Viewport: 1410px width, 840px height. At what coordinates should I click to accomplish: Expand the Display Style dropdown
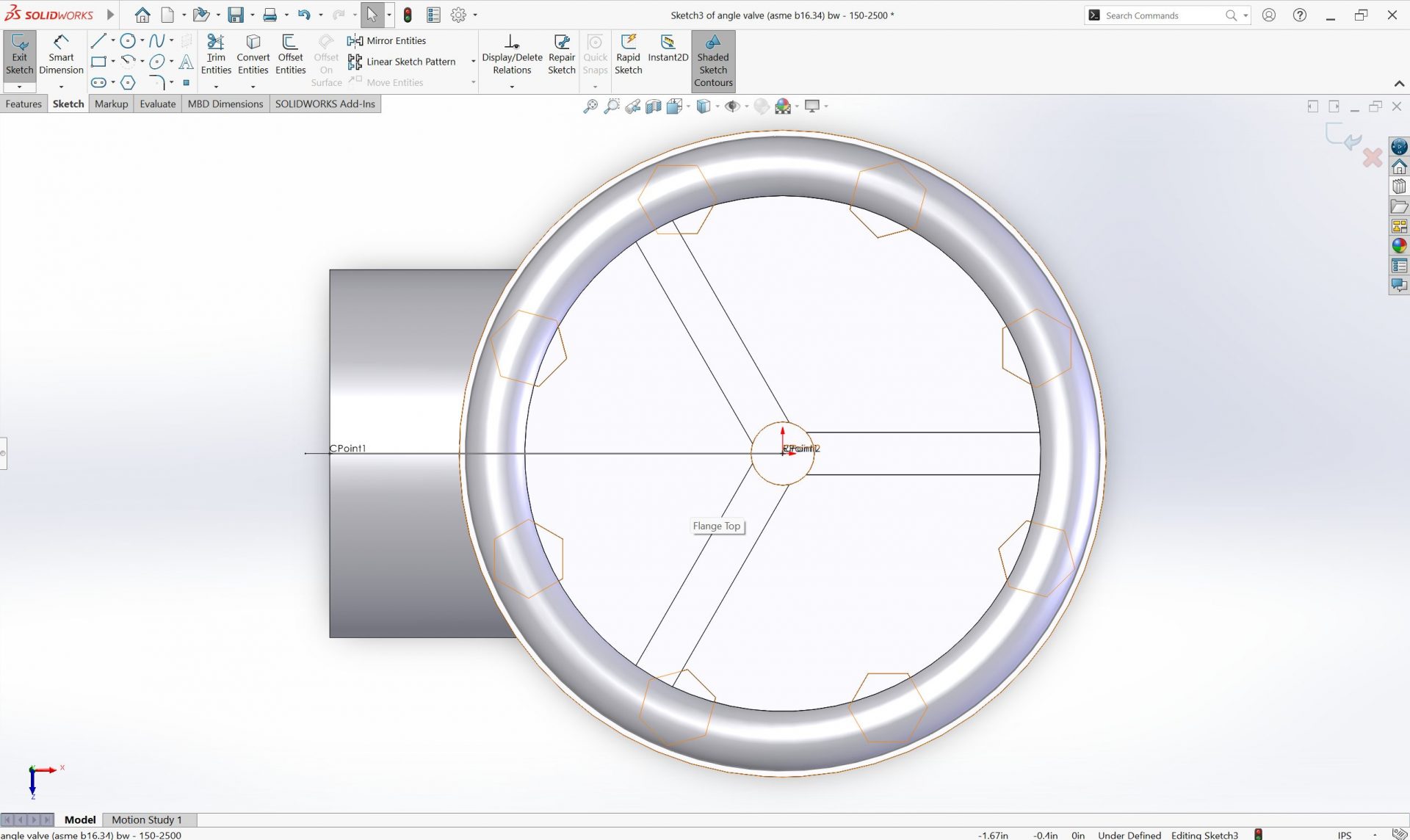718,106
